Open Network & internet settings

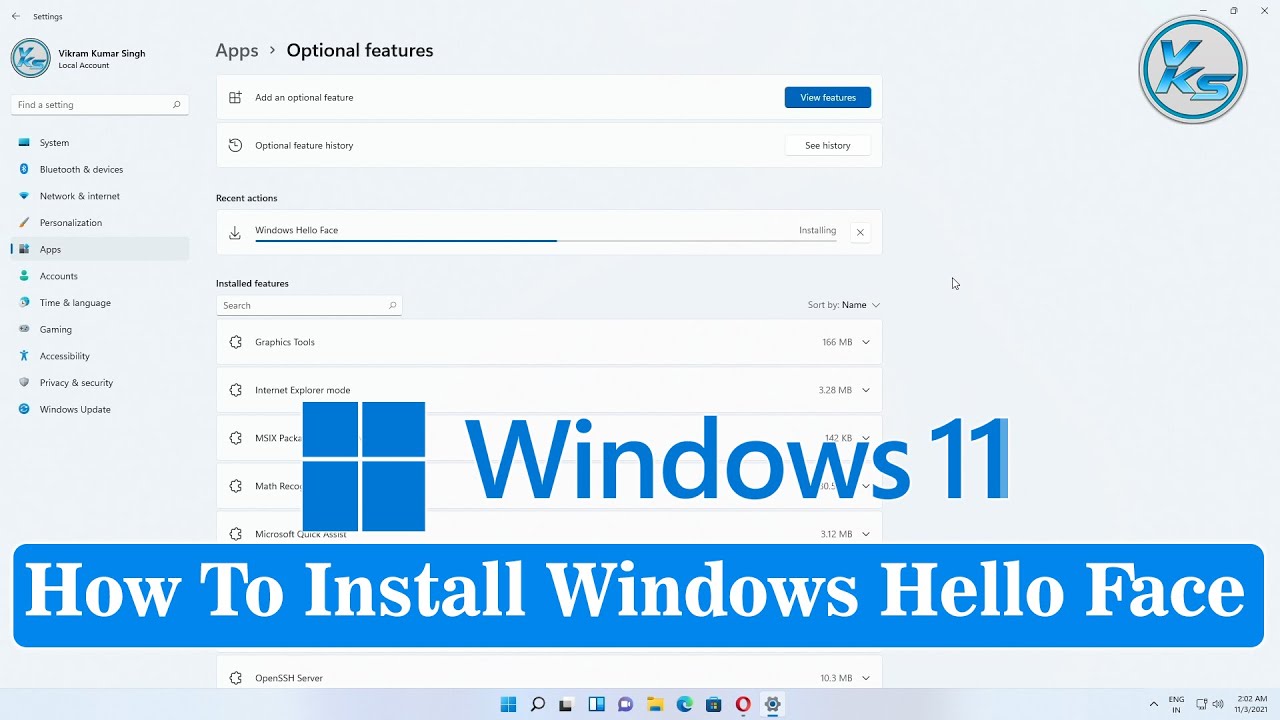(99, 196)
